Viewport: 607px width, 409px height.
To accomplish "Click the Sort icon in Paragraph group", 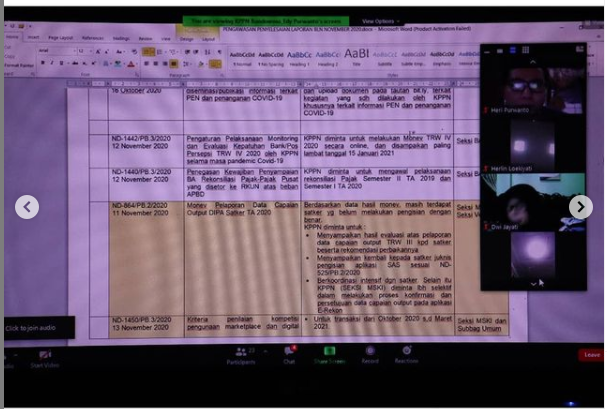I will (x=208, y=52).
